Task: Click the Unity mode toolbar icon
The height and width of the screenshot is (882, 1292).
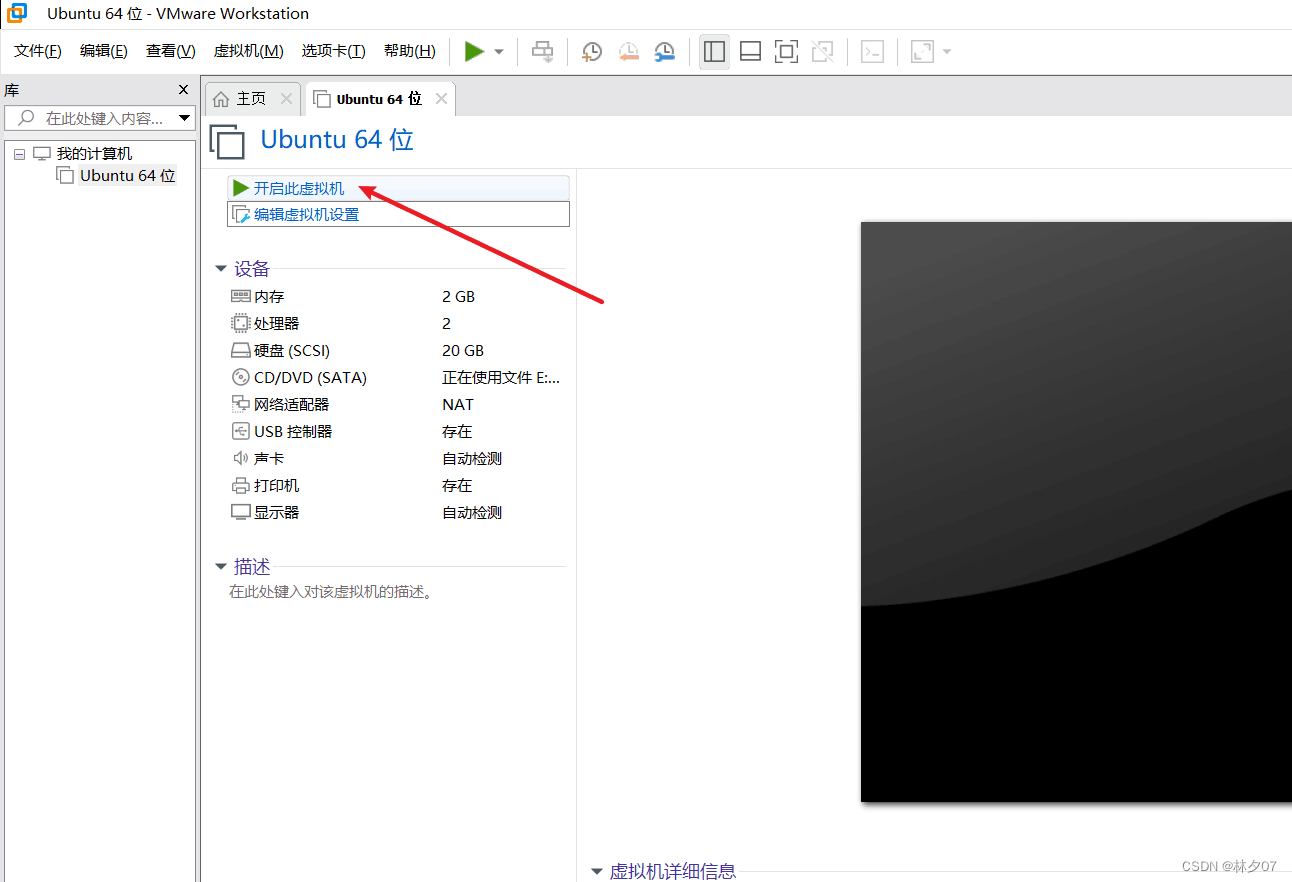Action: pos(823,51)
